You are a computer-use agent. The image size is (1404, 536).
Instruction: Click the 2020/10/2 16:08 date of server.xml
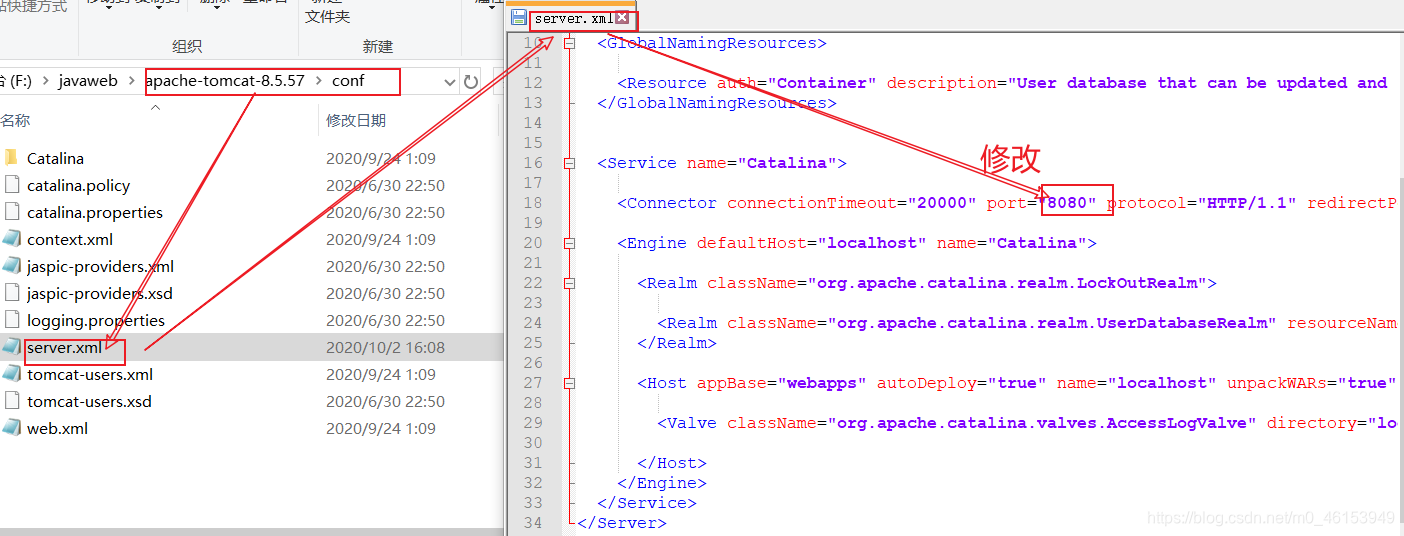385,348
